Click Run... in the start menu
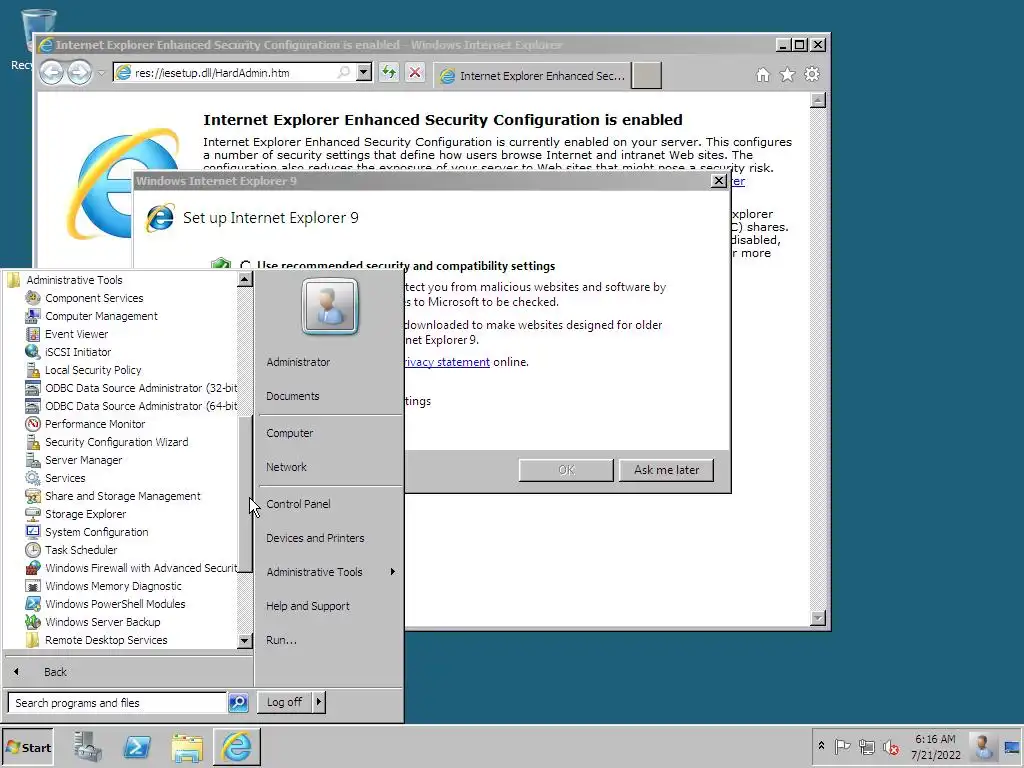 pyautogui.click(x=281, y=640)
